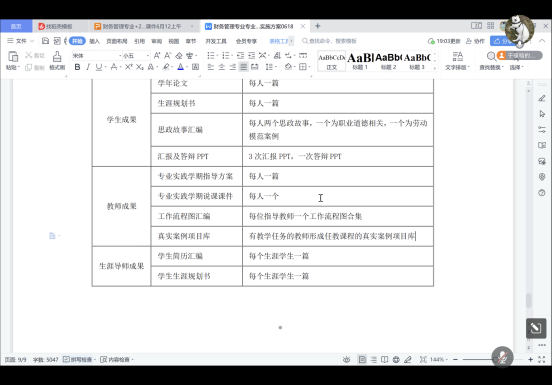
Task: Open the 视图 ribbon tab
Action: click(x=174, y=41)
